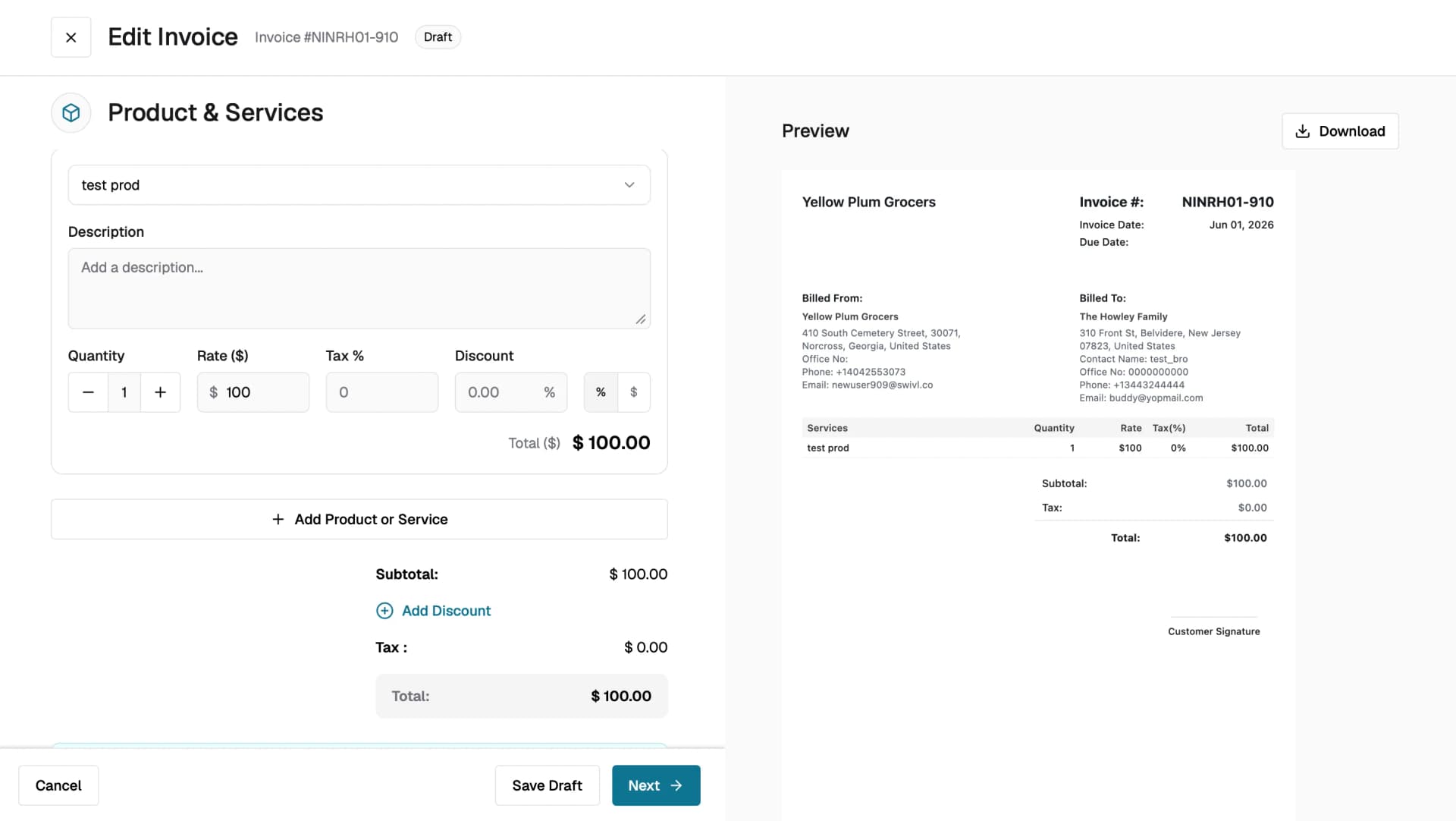Click the 'Edit Invoice' page title
1456x821 pixels.
(173, 37)
